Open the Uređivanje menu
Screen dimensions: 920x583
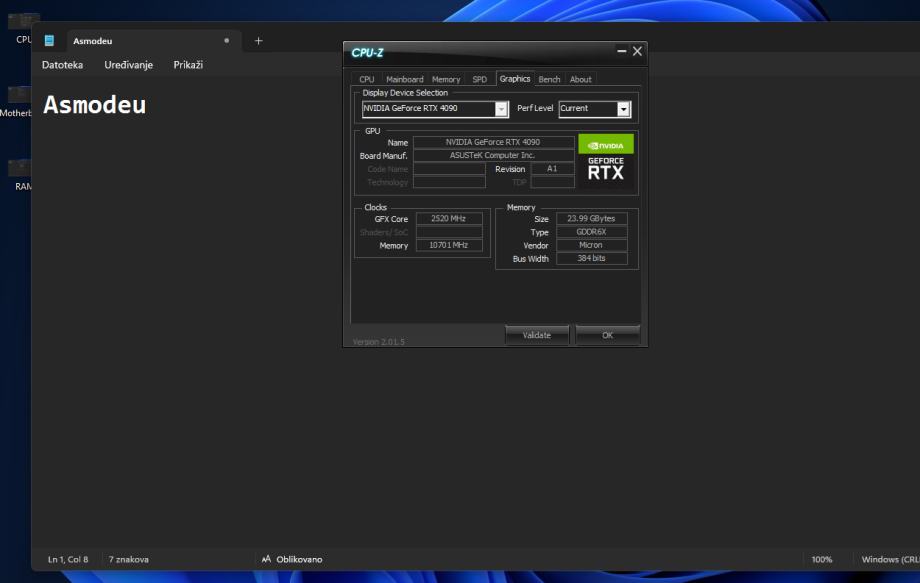point(128,65)
